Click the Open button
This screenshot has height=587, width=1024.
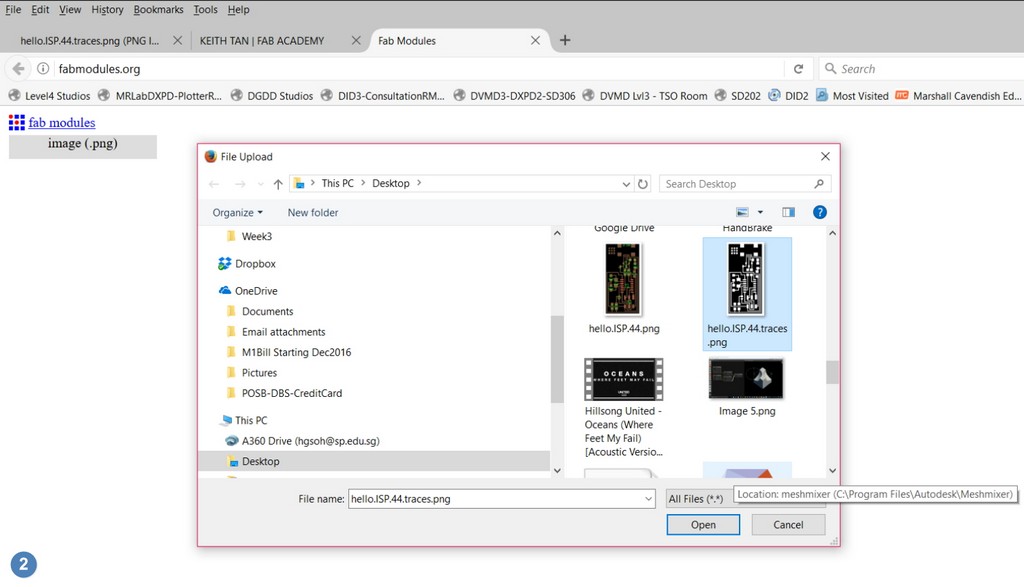coord(703,524)
